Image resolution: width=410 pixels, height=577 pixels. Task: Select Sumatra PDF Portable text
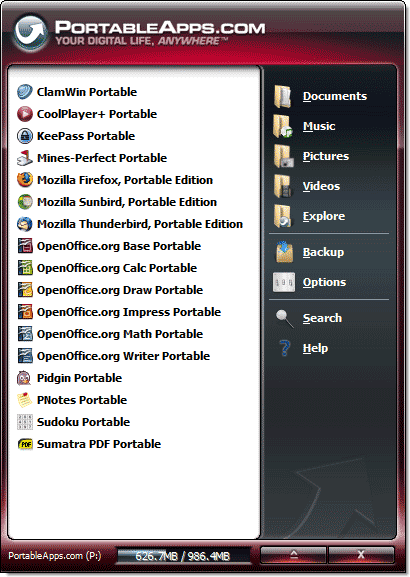click(99, 444)
